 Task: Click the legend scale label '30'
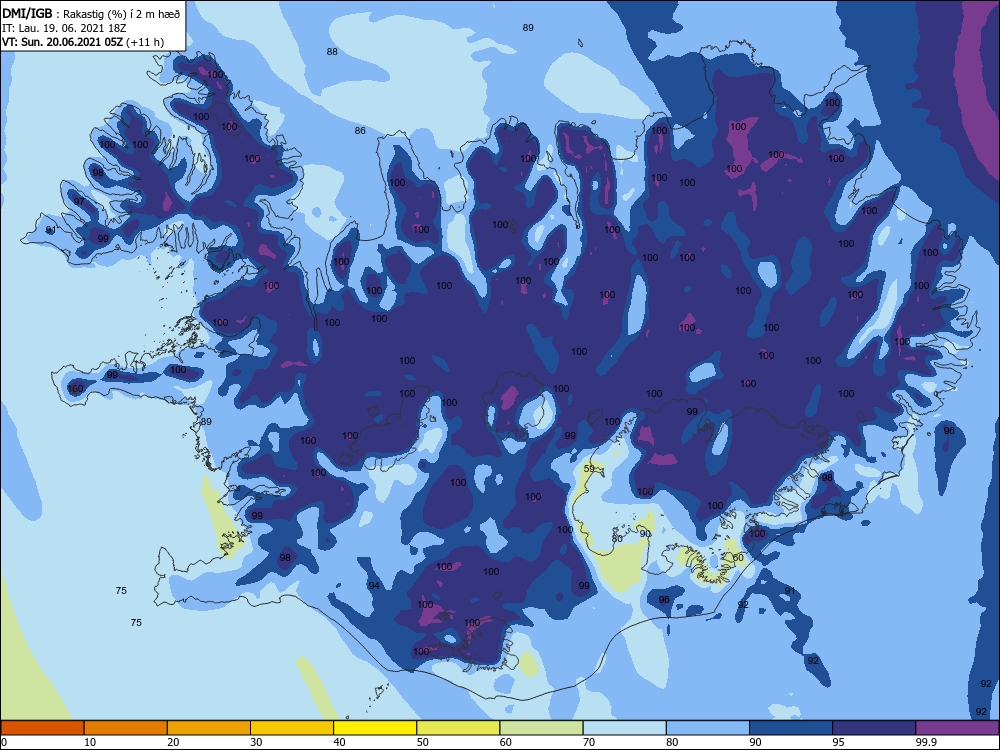(x=256, y=742)
